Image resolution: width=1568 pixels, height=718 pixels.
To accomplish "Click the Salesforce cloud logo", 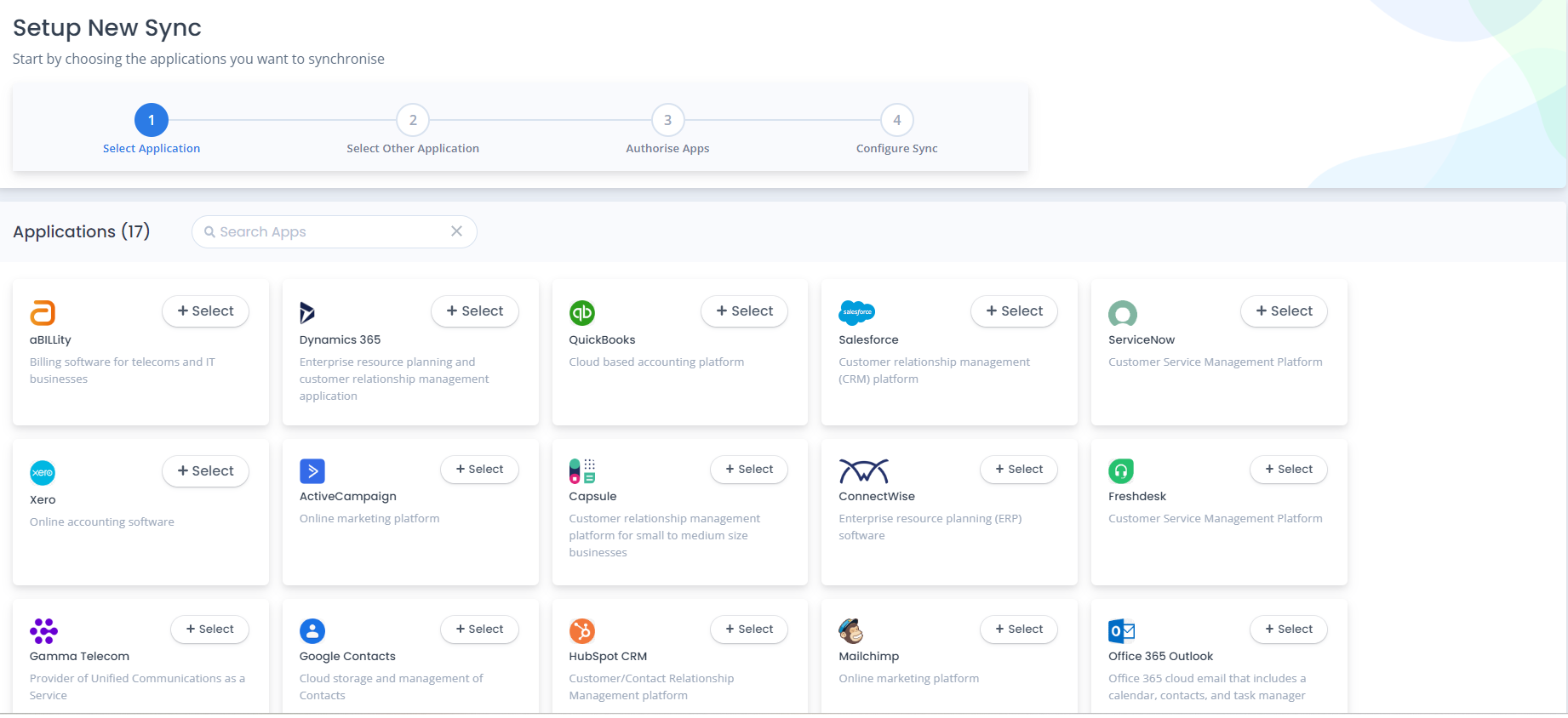I will [x=856, y=312].
